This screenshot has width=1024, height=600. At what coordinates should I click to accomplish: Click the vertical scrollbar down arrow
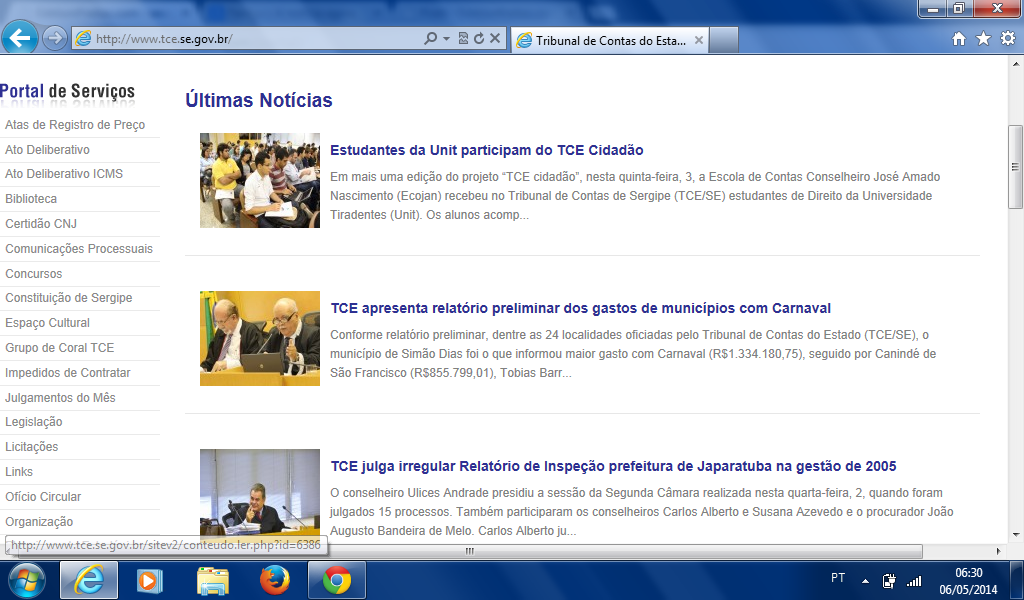(1016, 535)
